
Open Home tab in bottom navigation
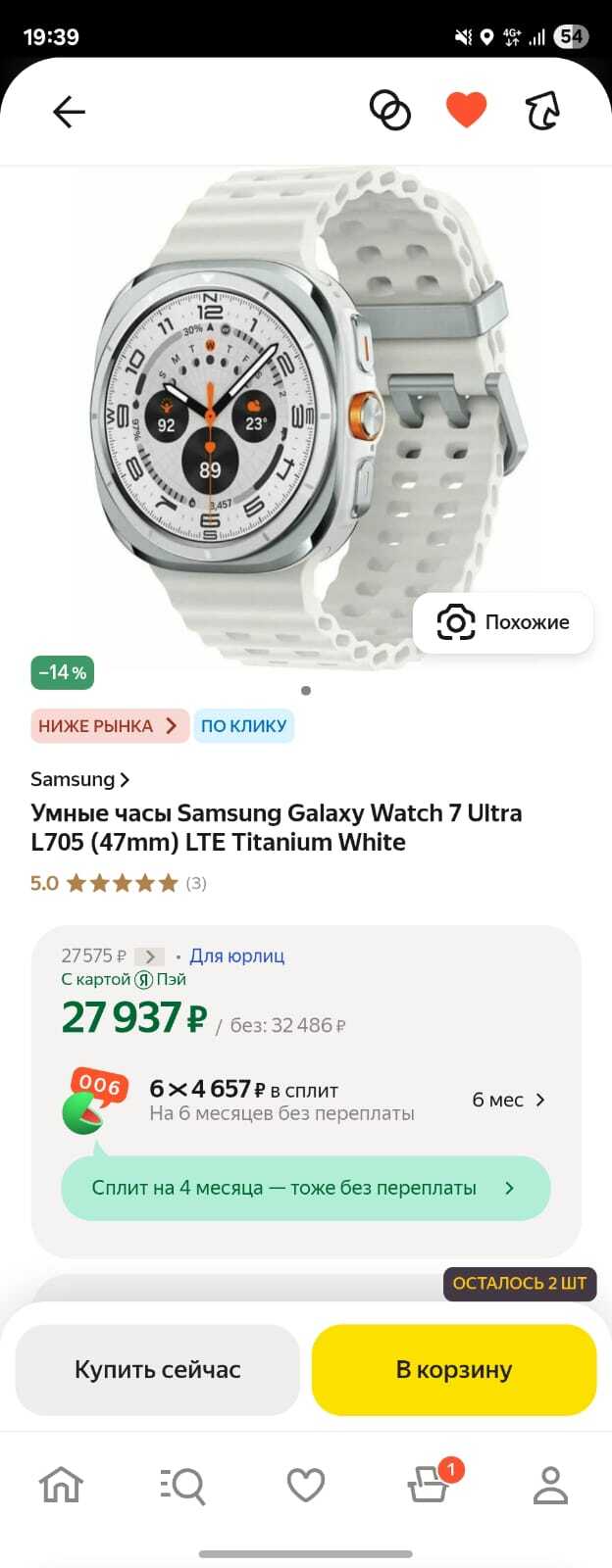point(61,1485)
